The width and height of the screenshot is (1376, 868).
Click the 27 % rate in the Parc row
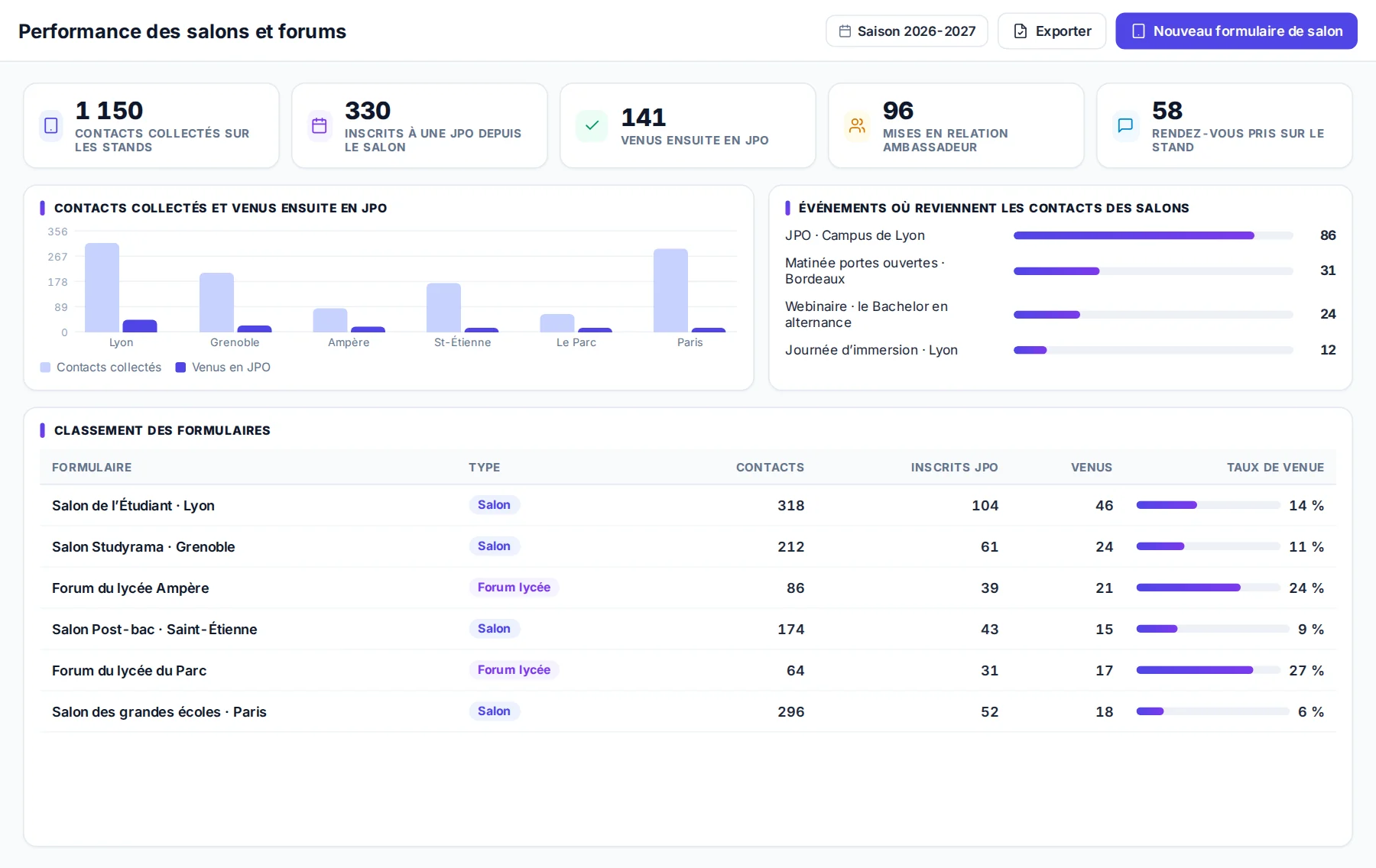1306,670
